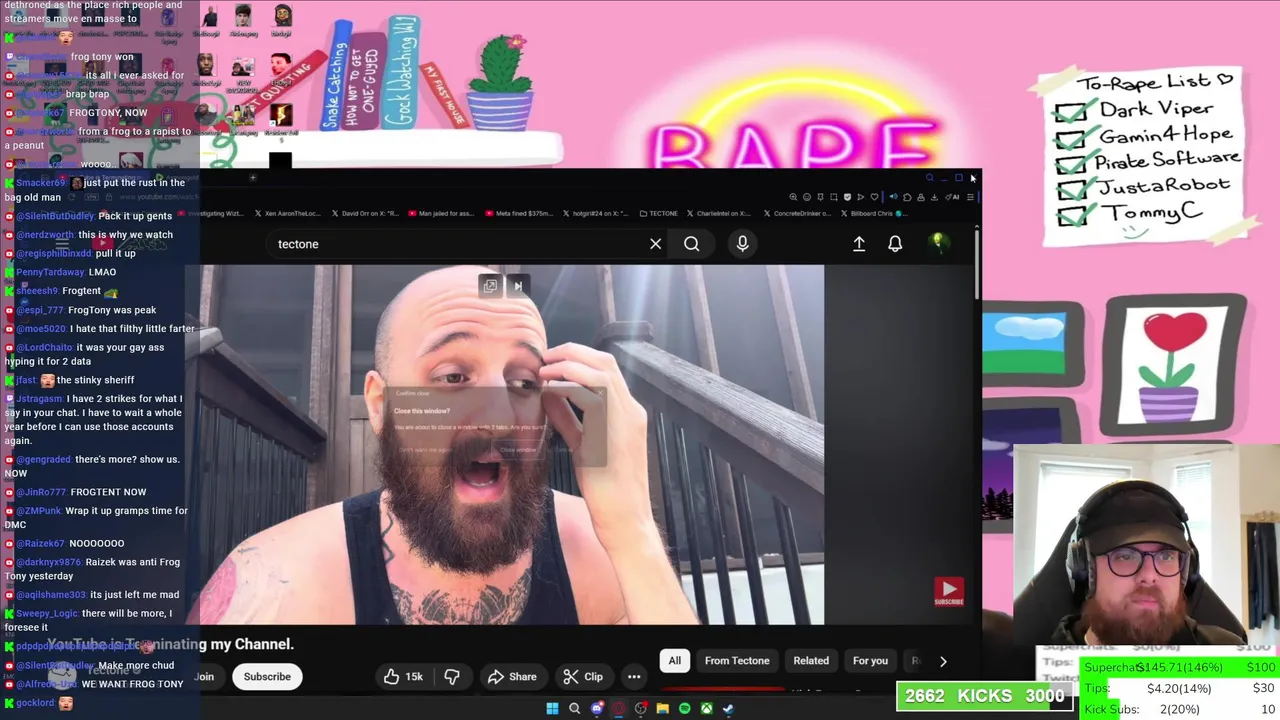Click the YouTube search magnifier button

(691, 244)
